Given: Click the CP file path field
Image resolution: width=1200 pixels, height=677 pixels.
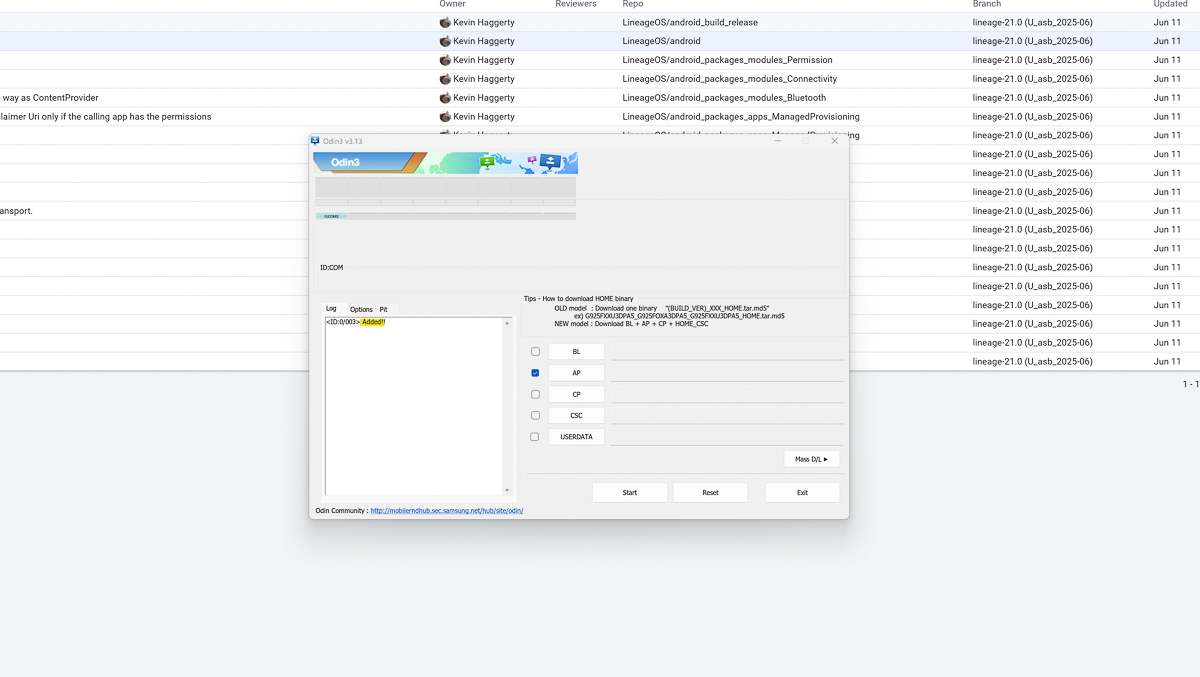Looking at the screenshot, I should pyautogui.click(x=727, y=394).
